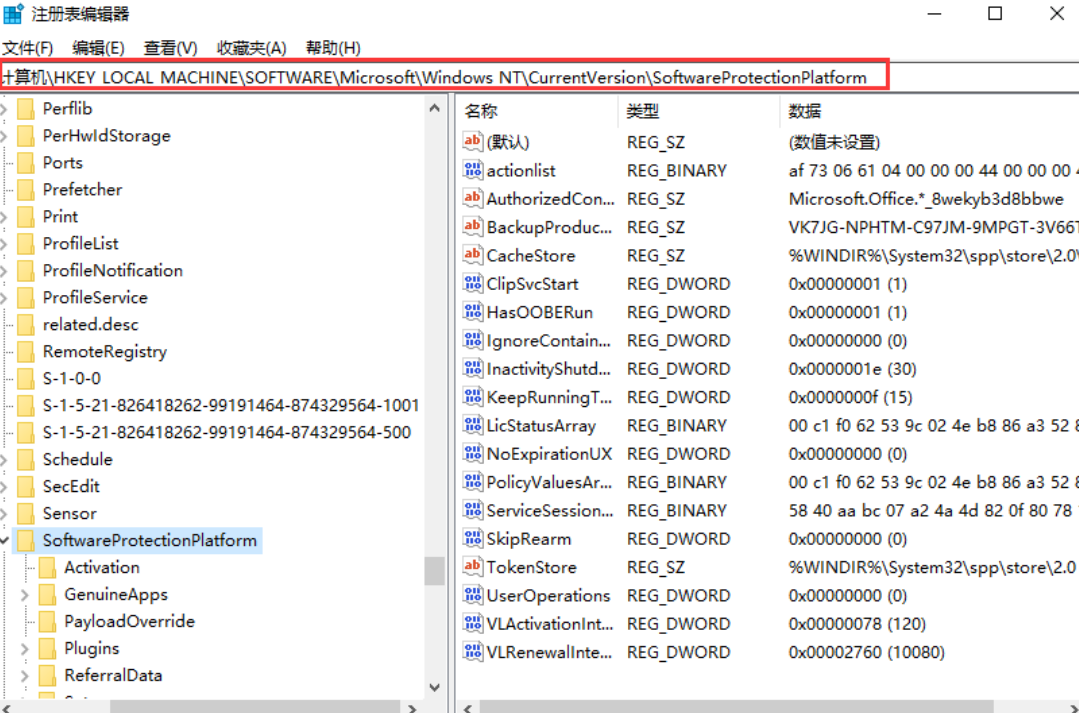Open the 收藏夹(A) menu
This screenshot has width=1079, height=713.
click(x=251, y=48)
